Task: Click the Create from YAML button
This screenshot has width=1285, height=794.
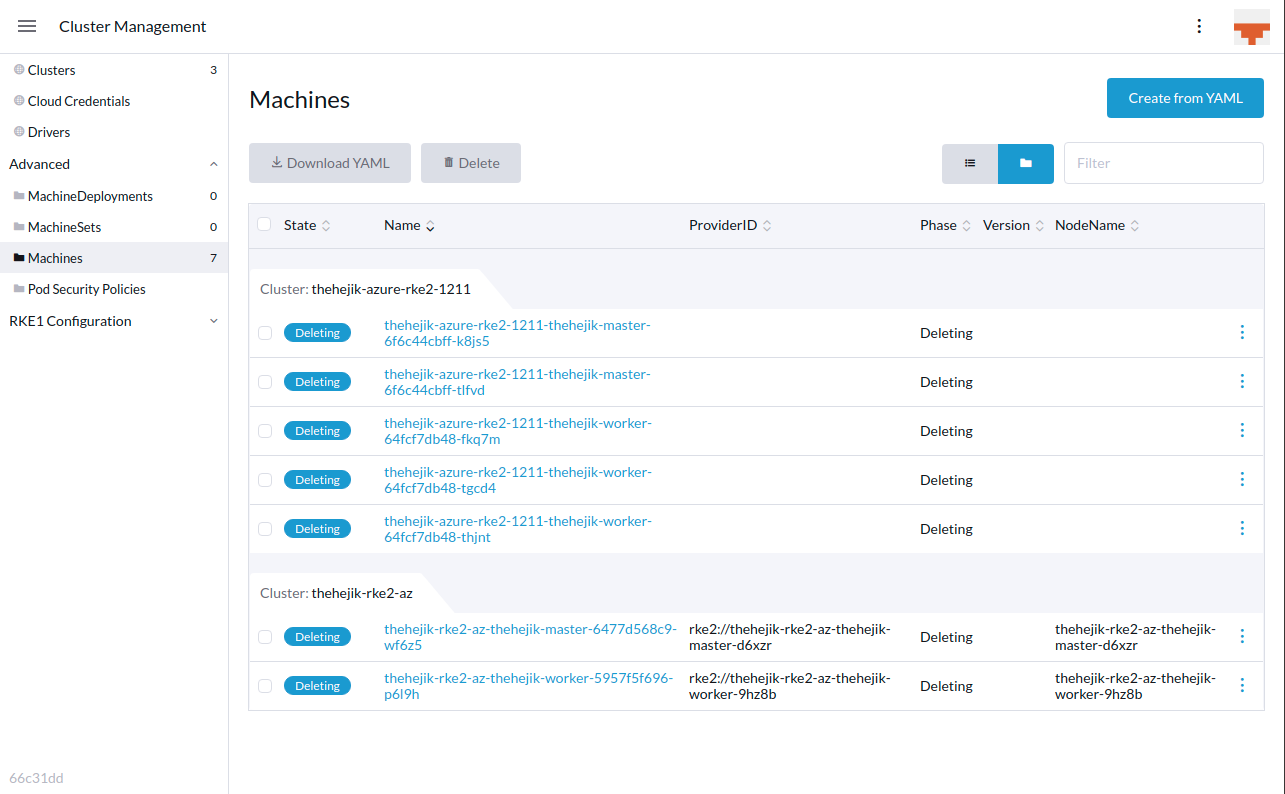Action: coord(1185,98)
